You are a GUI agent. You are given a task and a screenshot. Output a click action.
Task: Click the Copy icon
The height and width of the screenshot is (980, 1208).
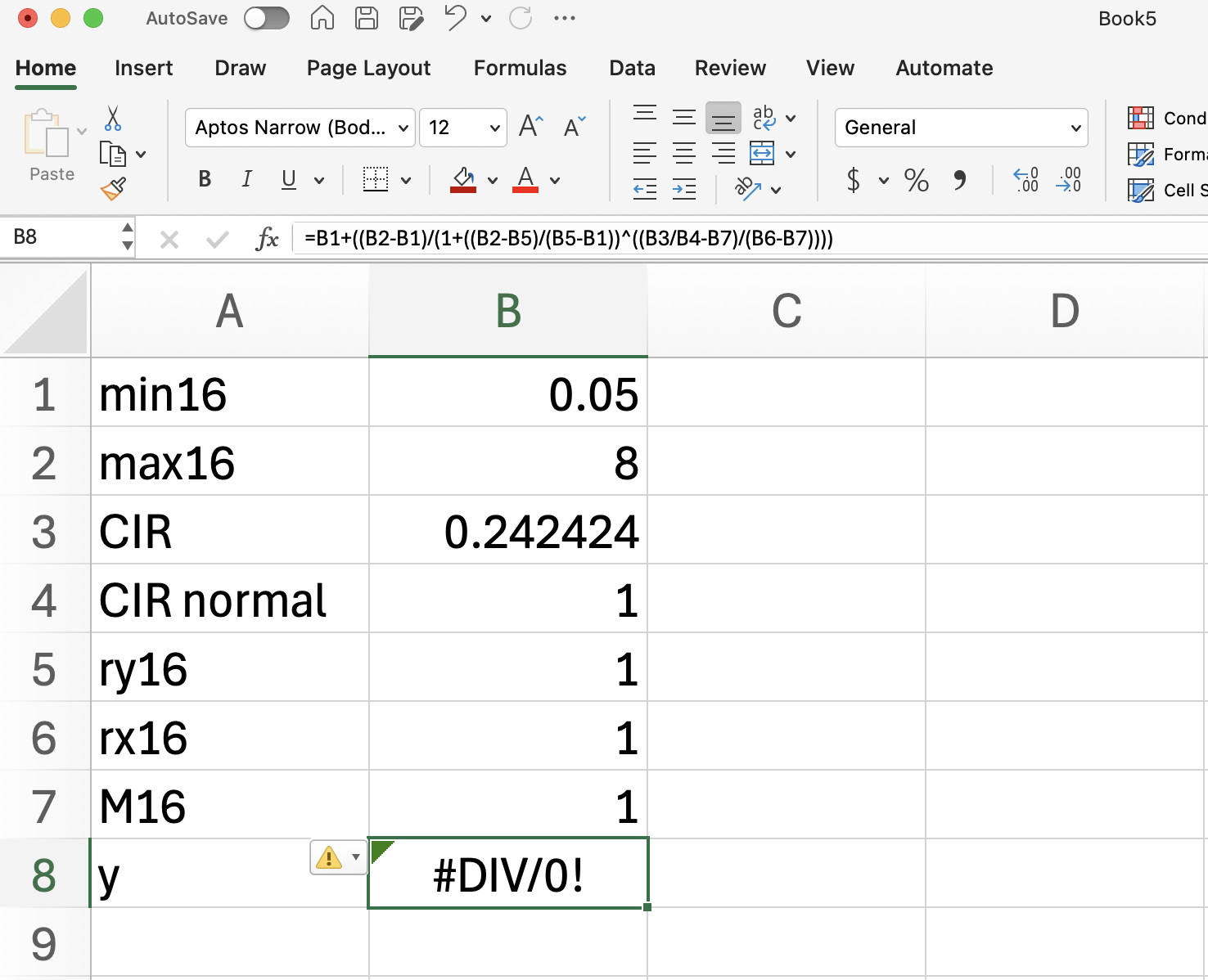pos(112,154)
